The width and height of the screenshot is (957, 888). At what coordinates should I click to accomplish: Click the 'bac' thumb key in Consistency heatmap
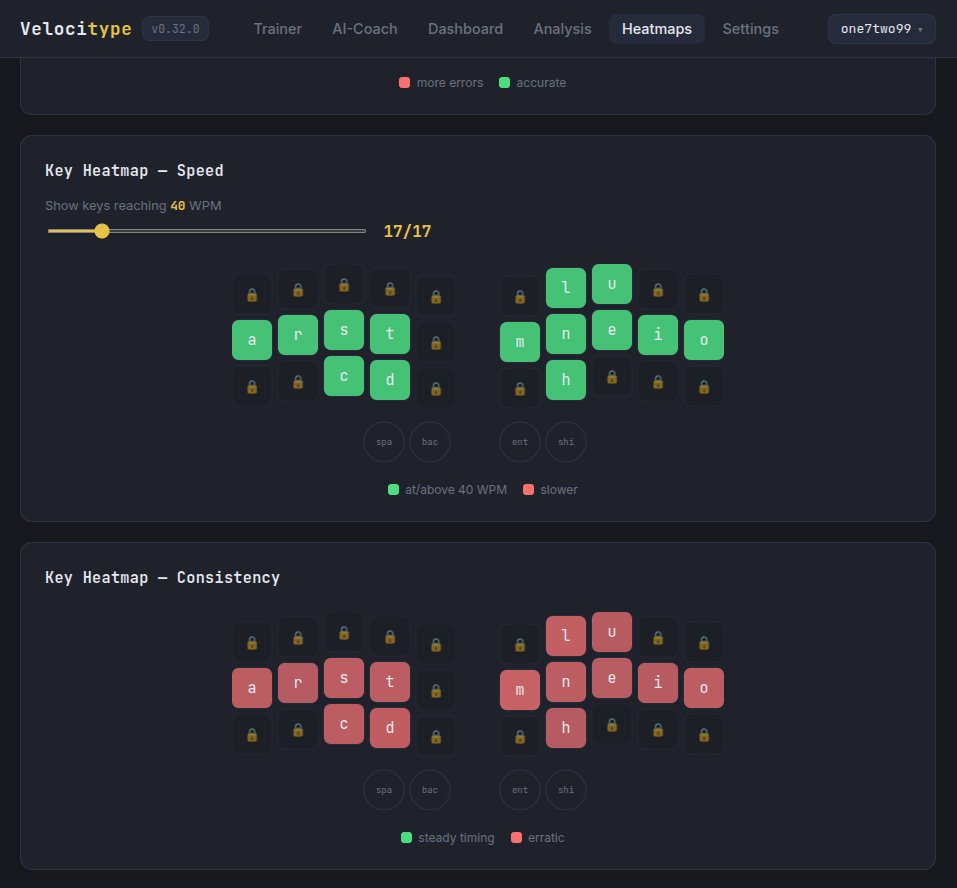pyautogui.click(x=430, y=790)
